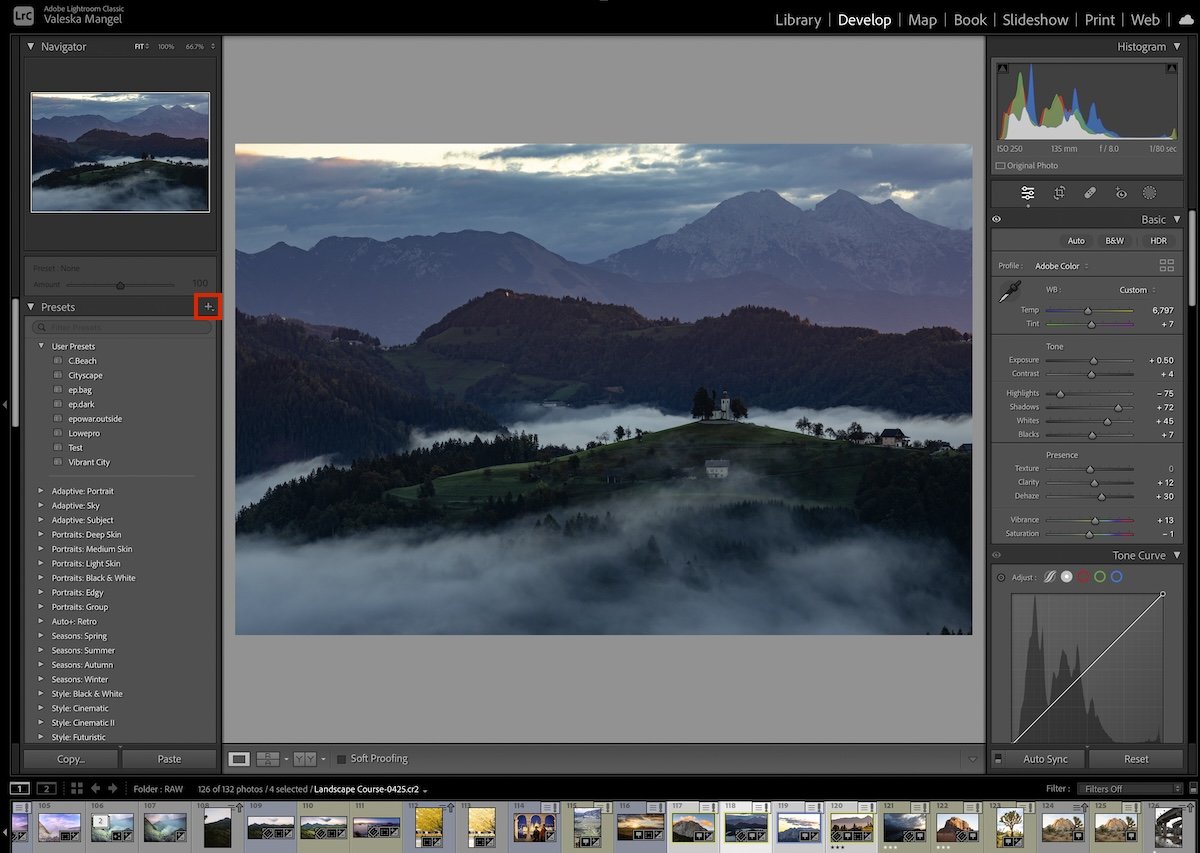Switch profile to B&W
The height and width of the screenshot is (853, 1200).
(x=1114, y=240)
